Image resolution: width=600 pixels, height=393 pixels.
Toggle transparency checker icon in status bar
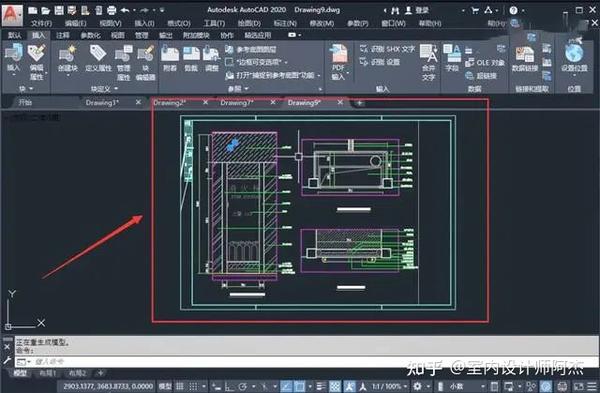point(335,386)
